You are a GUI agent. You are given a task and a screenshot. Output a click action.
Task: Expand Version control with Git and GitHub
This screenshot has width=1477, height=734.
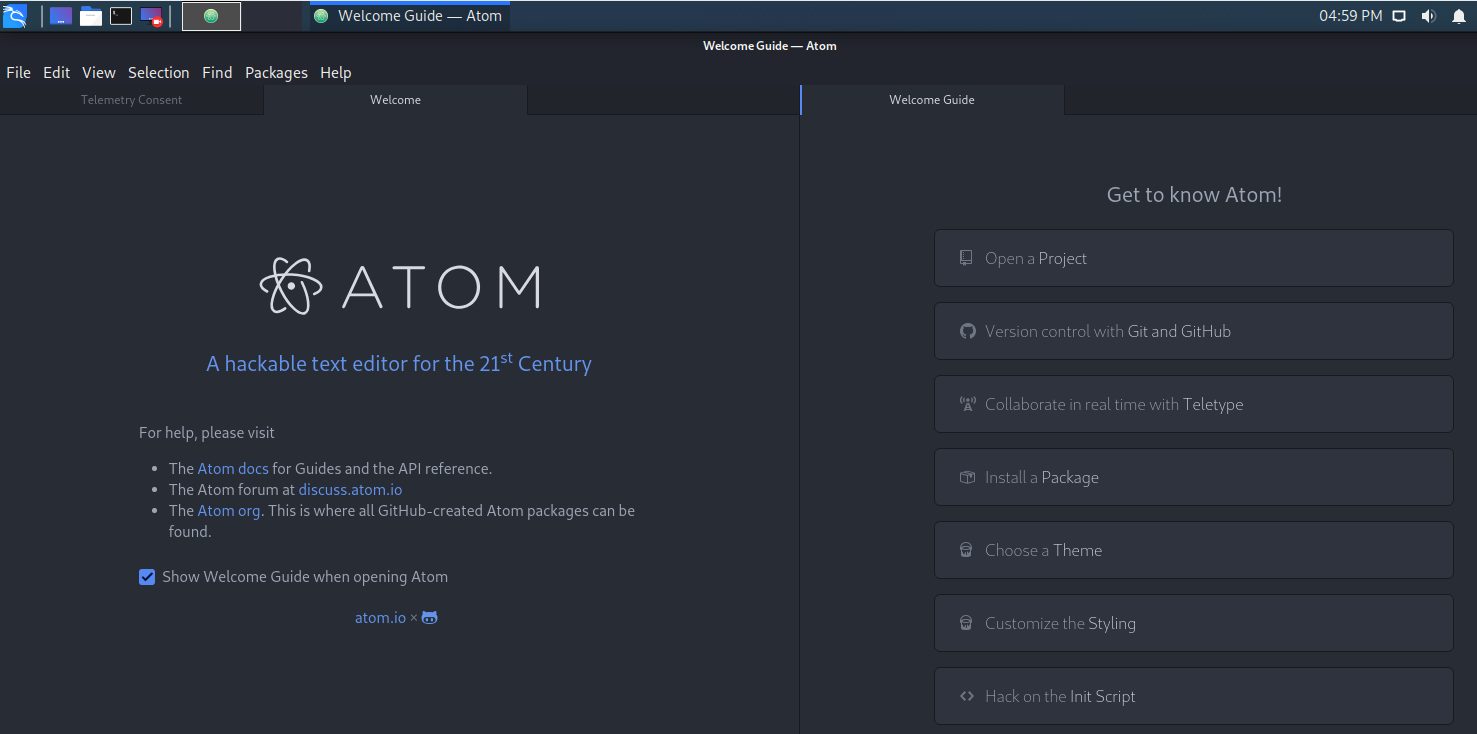point(1192,331)
